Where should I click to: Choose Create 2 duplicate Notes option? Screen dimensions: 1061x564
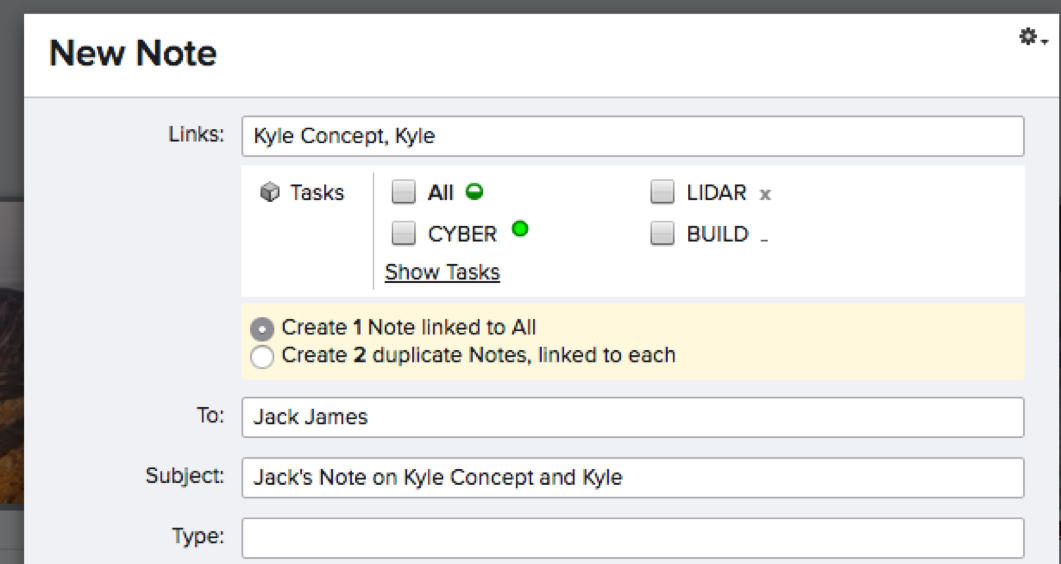262,356
